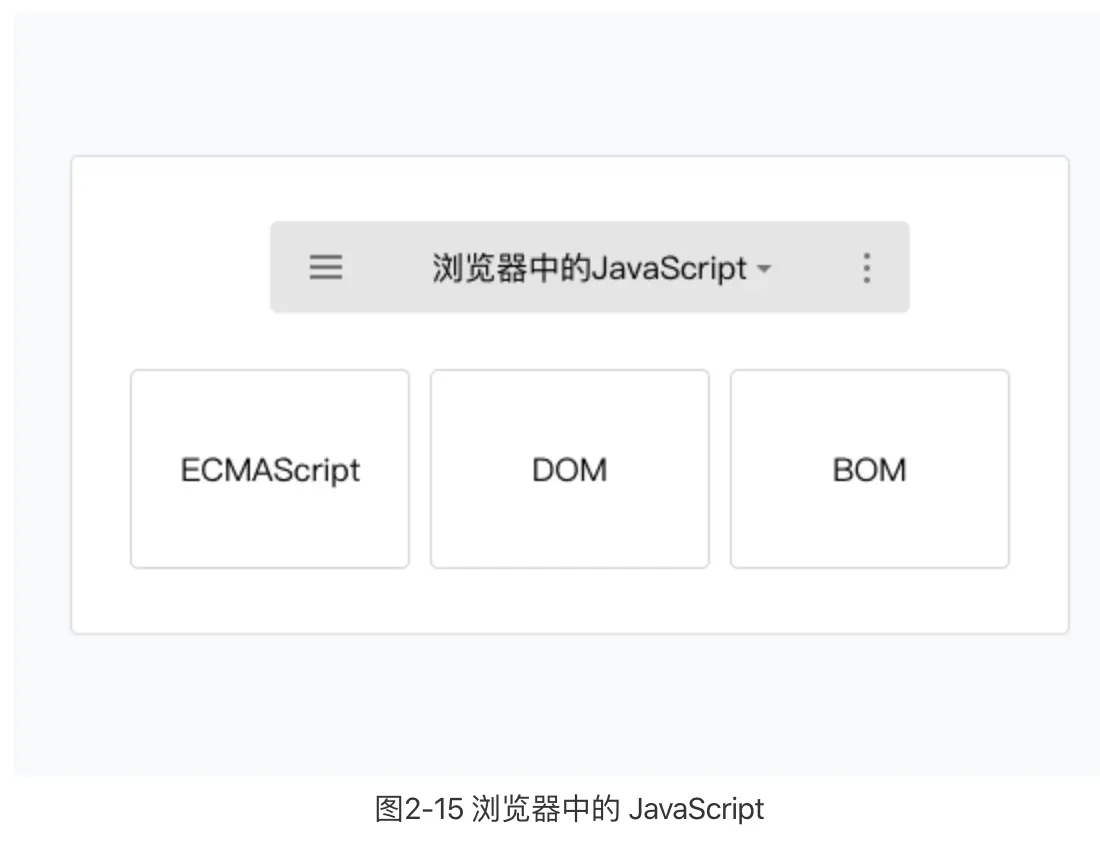1100x850 pixels.
Task: Click the vertical three-dots more icon
Action: (867, 268)
